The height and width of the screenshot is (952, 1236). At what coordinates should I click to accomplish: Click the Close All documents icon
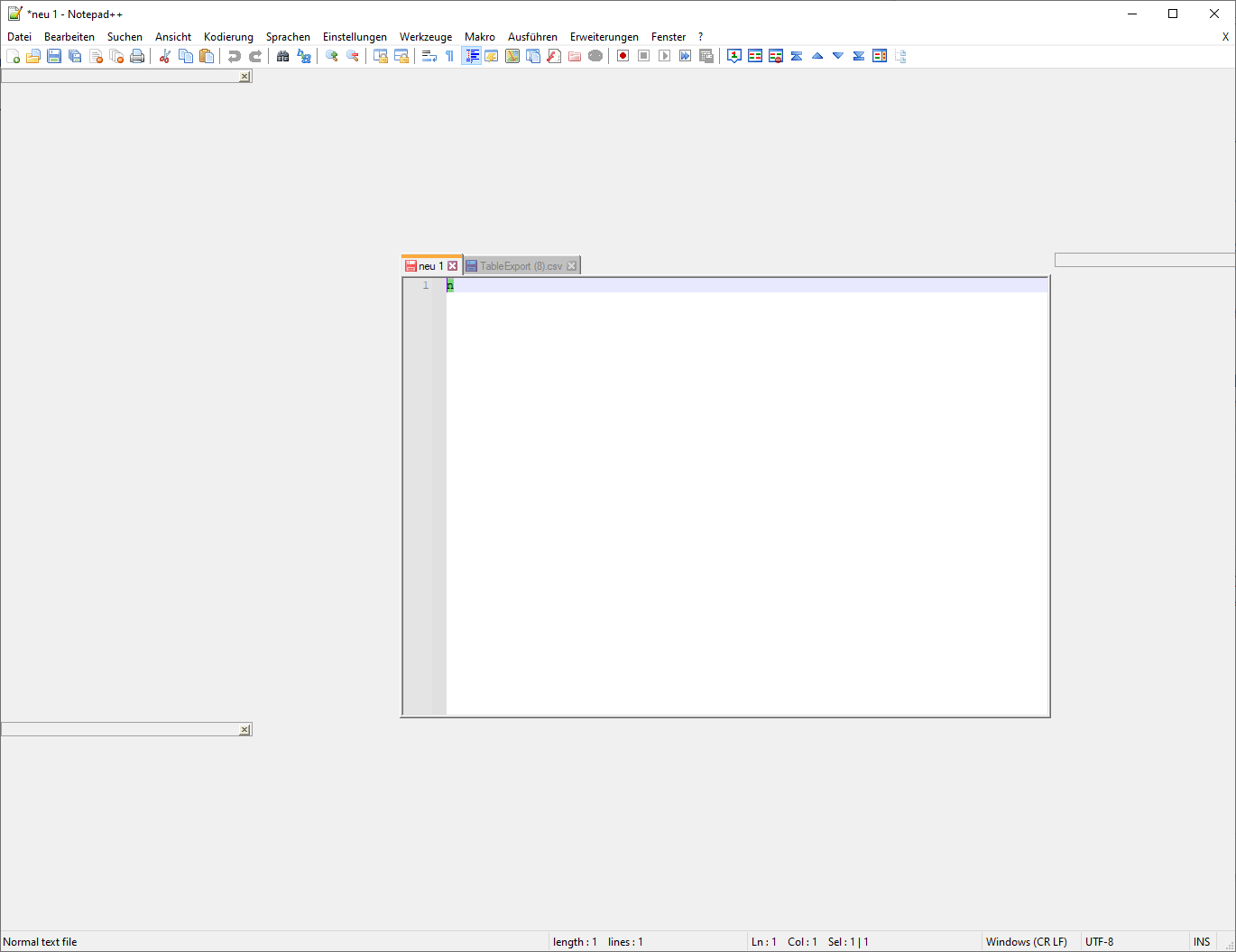116,56
